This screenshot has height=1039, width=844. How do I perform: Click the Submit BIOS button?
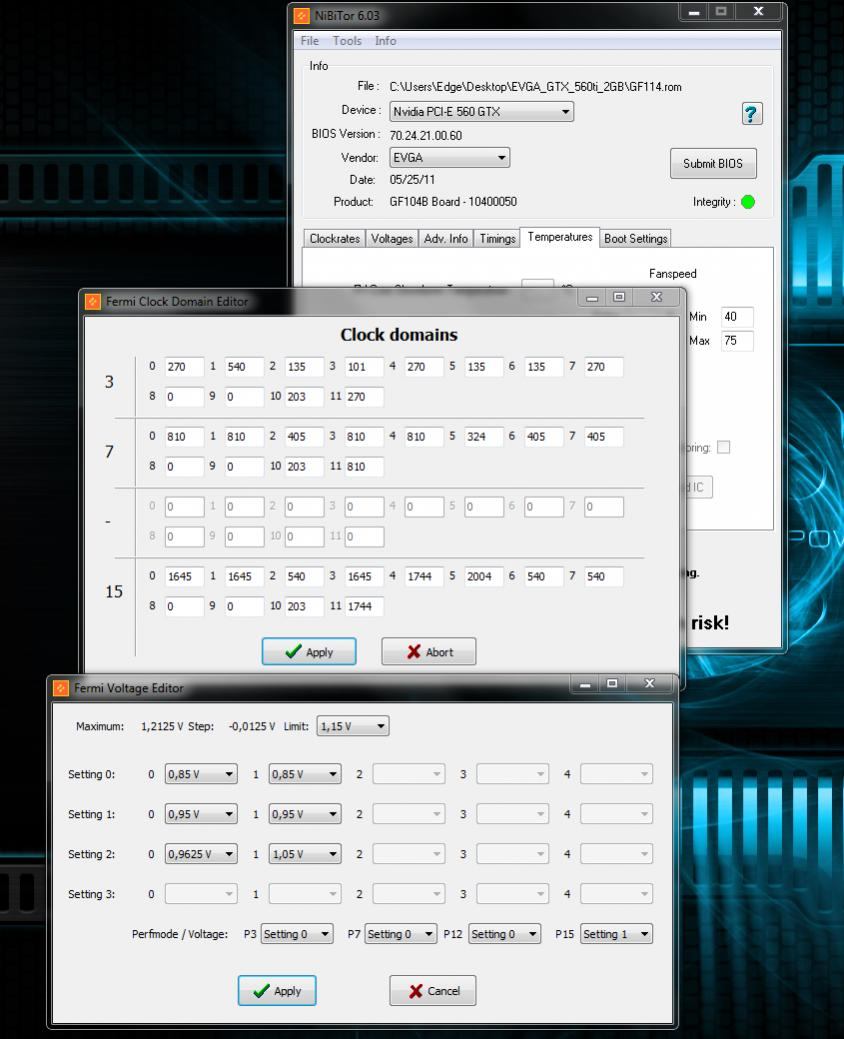pos(713,164)
